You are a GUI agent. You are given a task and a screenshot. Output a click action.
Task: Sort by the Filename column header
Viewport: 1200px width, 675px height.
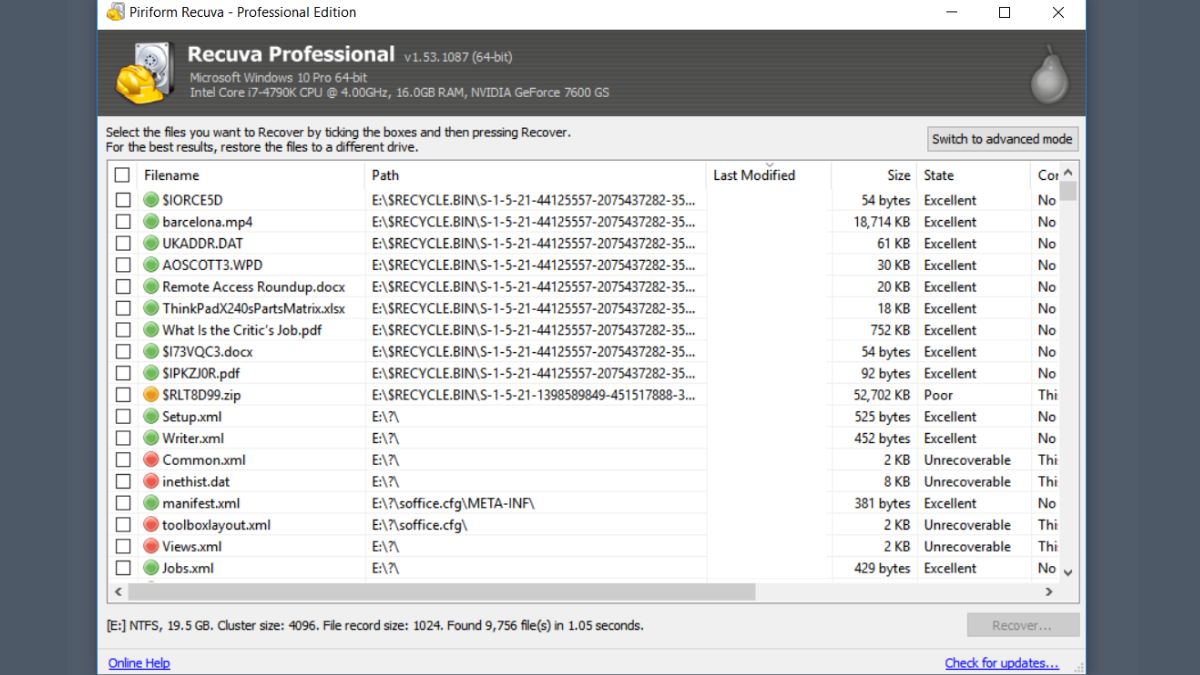click(x=251, y=175)
